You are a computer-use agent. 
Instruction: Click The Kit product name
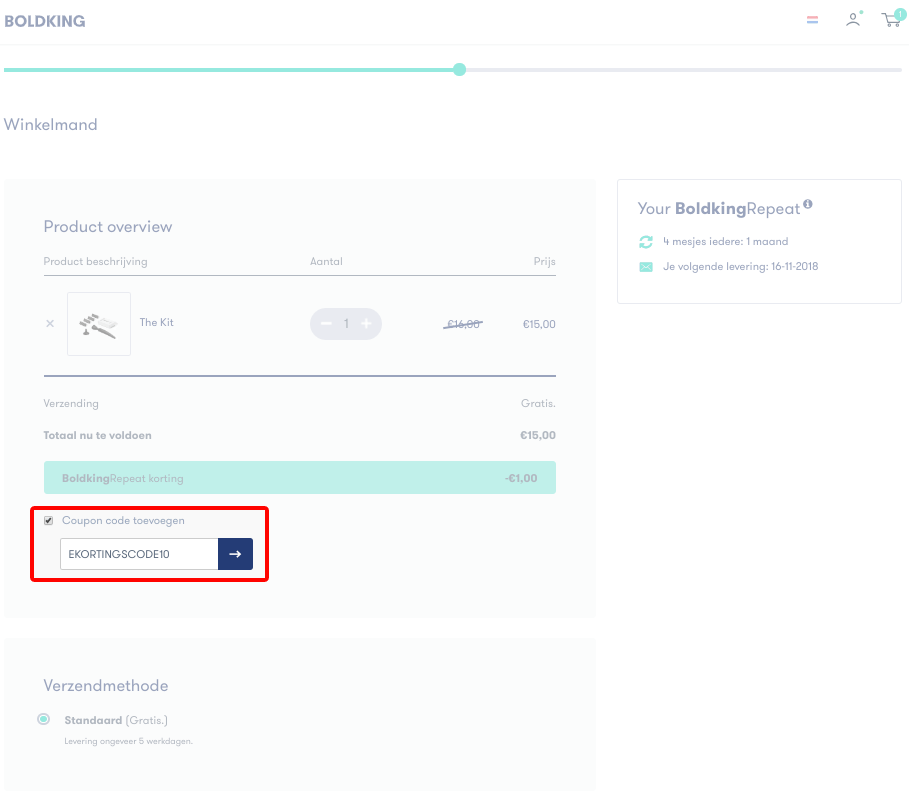[157, 322]
